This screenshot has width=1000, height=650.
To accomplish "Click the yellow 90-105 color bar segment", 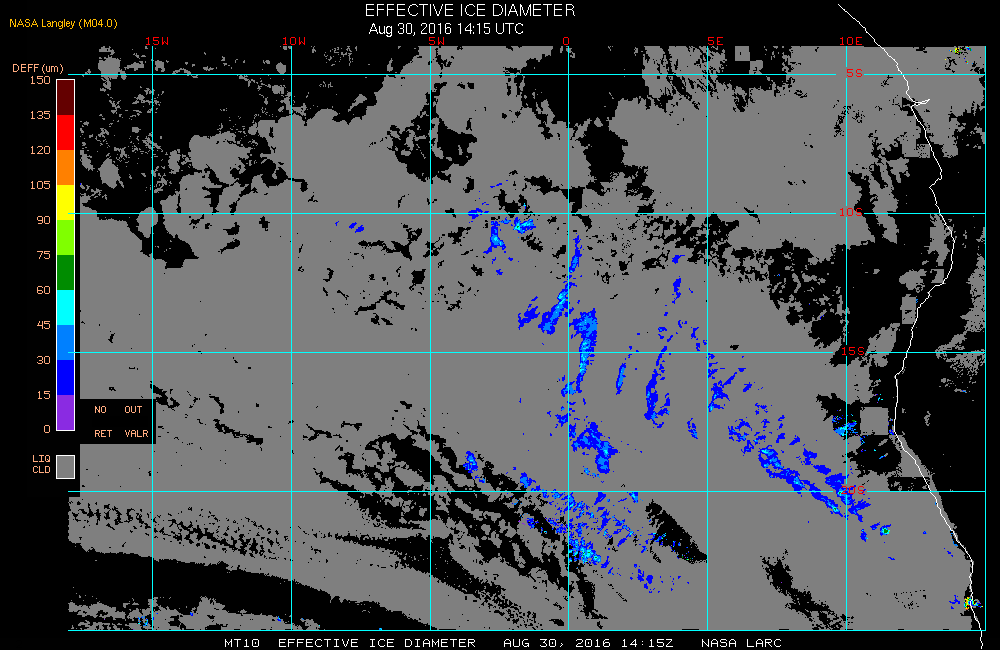I will (66, 202).
